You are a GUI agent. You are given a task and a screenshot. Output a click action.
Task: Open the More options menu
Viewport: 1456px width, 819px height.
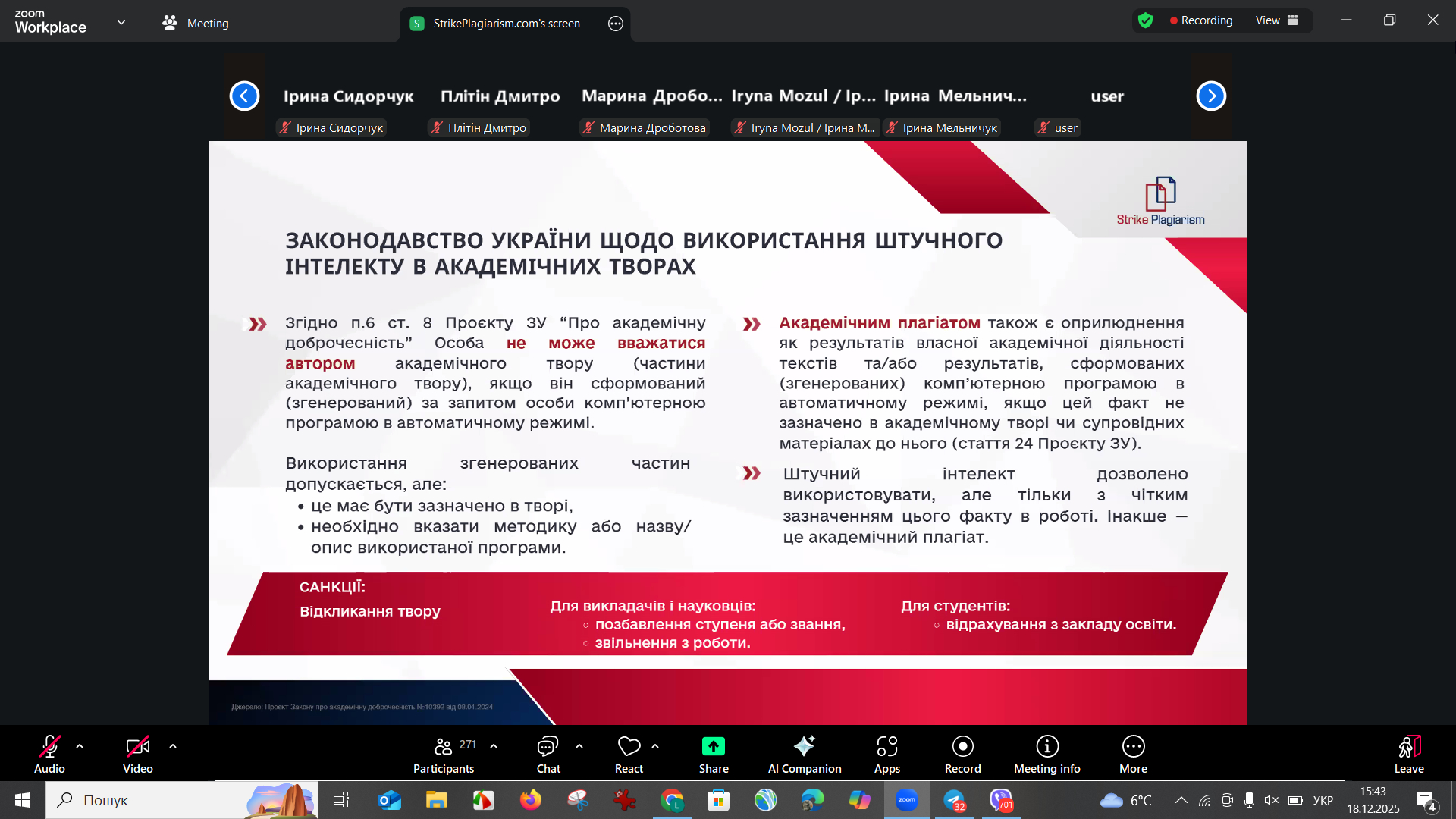click(1133, 747)
